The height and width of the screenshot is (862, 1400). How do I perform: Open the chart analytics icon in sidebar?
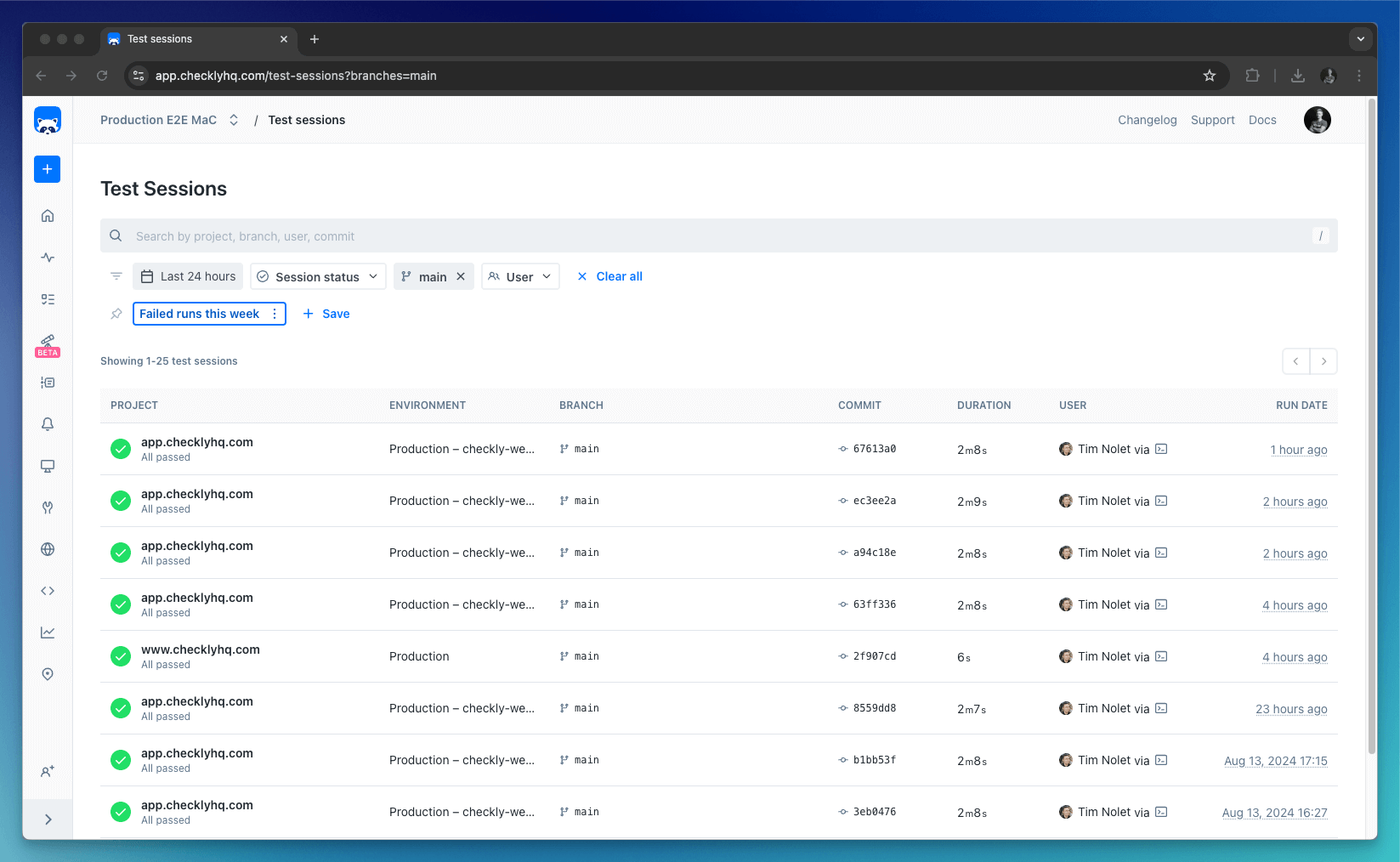48,632
